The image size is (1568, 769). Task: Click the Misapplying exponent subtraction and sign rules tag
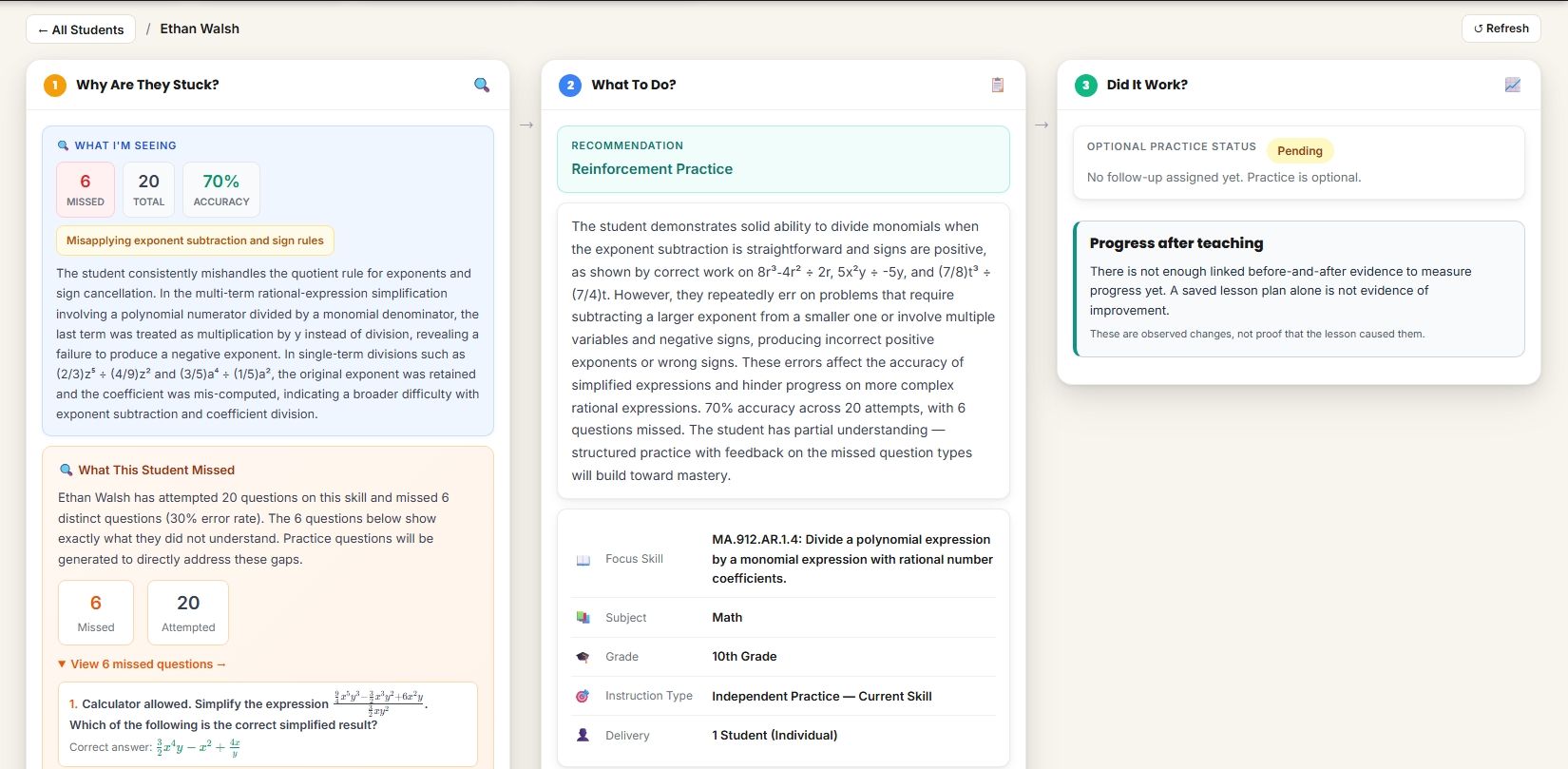[195, 240]
